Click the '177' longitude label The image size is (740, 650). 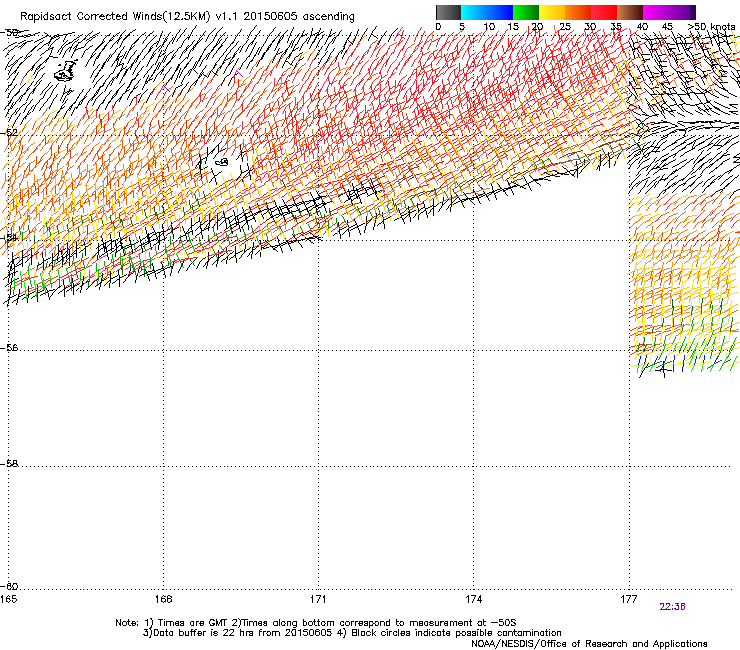629,599
